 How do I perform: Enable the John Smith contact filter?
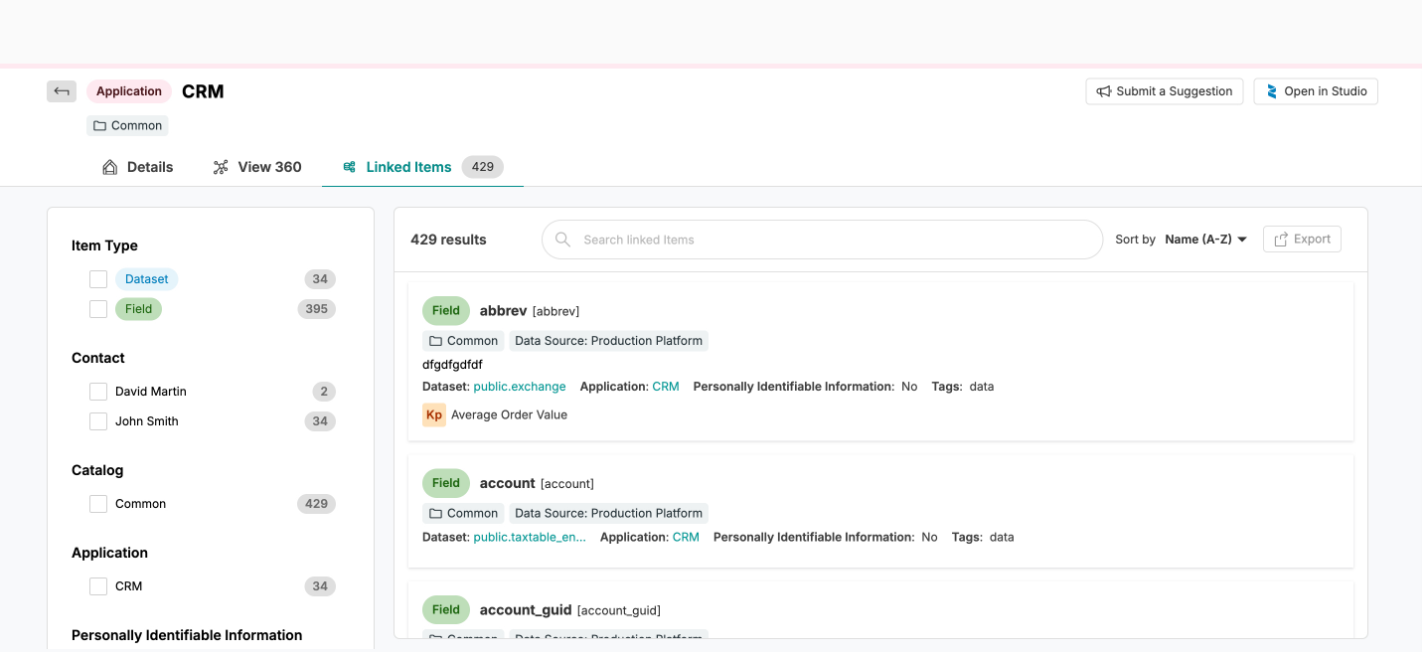click(98, 421)
